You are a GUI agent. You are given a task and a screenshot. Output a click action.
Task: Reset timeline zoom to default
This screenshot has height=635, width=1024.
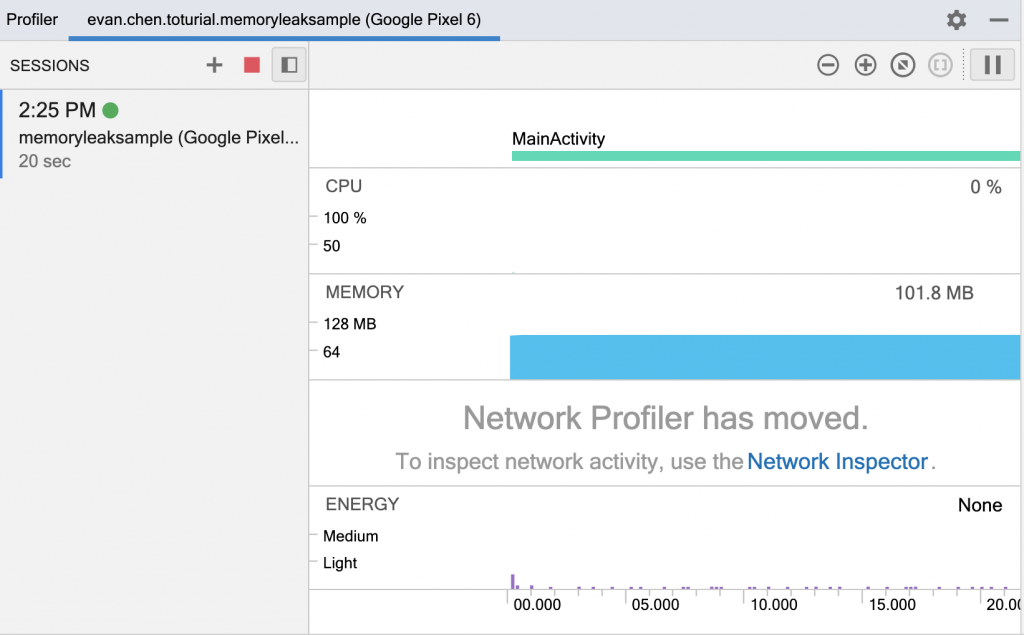click(903, 65)
